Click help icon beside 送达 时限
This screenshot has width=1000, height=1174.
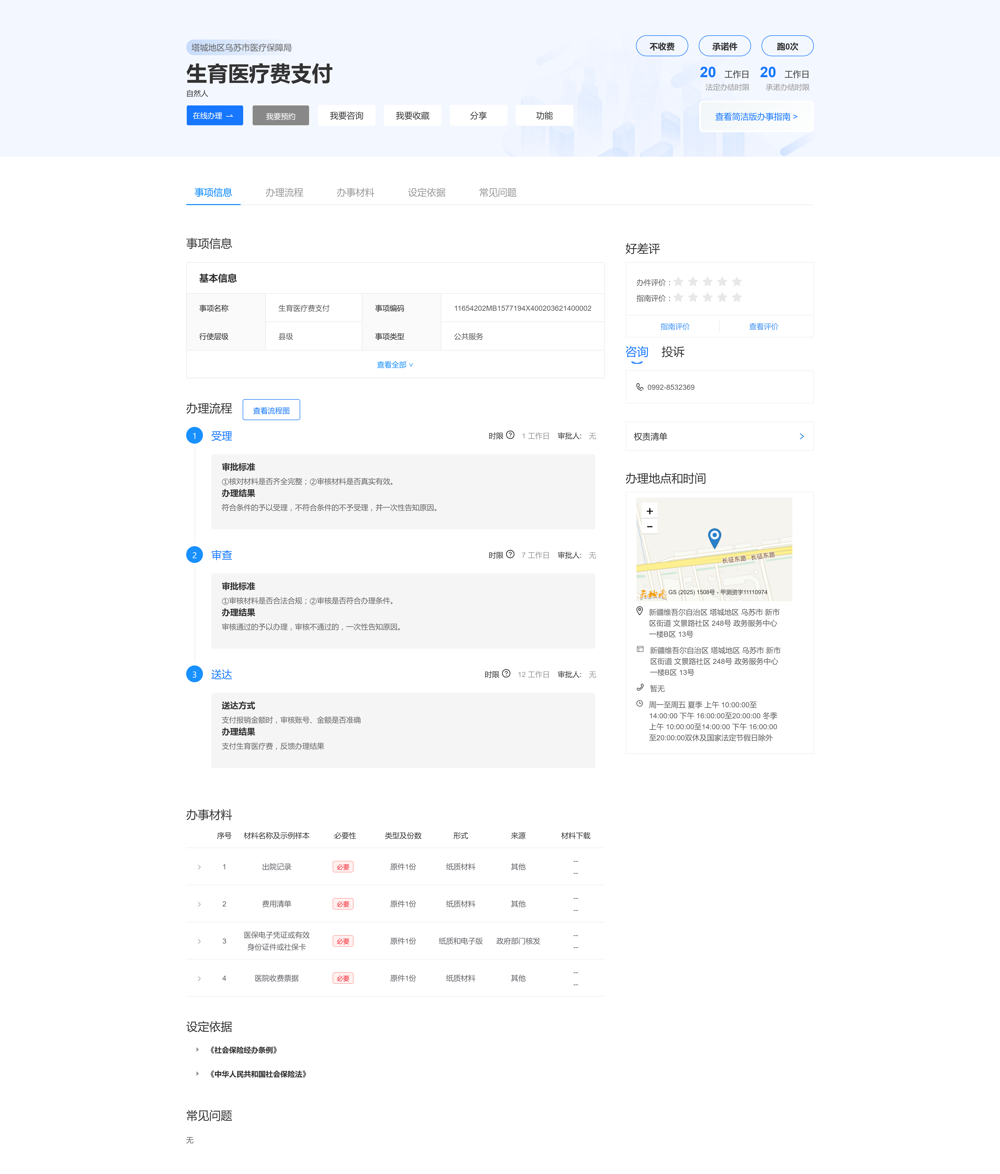click(x=506, y=674)
